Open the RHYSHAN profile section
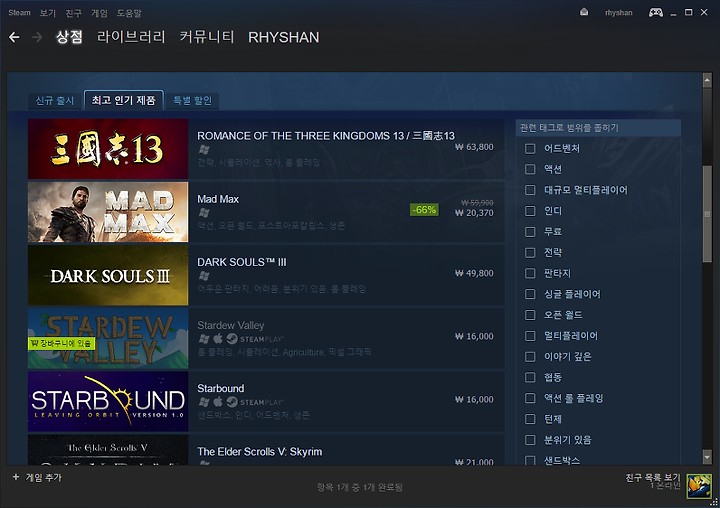This screenshot has width=720, height=508. pos(283,37)
